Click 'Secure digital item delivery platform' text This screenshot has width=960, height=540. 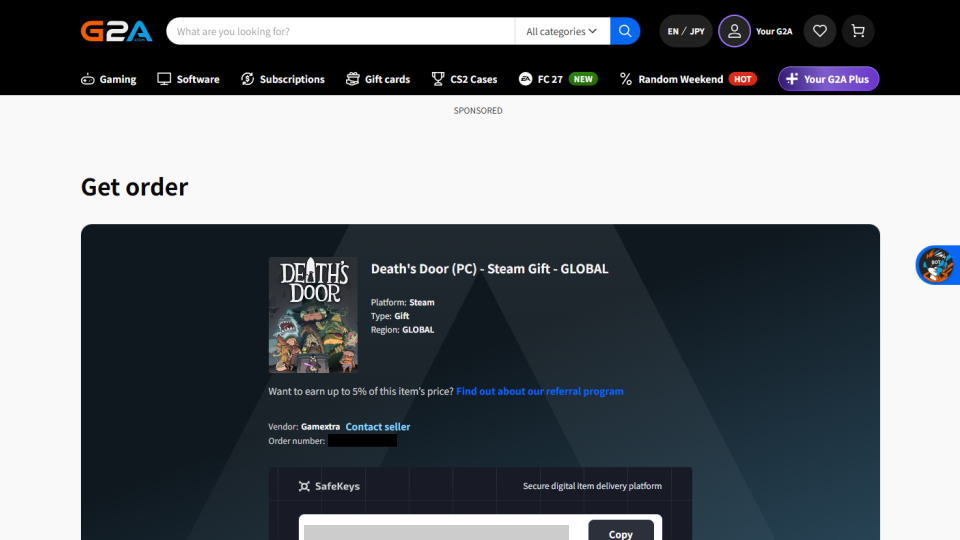pos(592,486)
